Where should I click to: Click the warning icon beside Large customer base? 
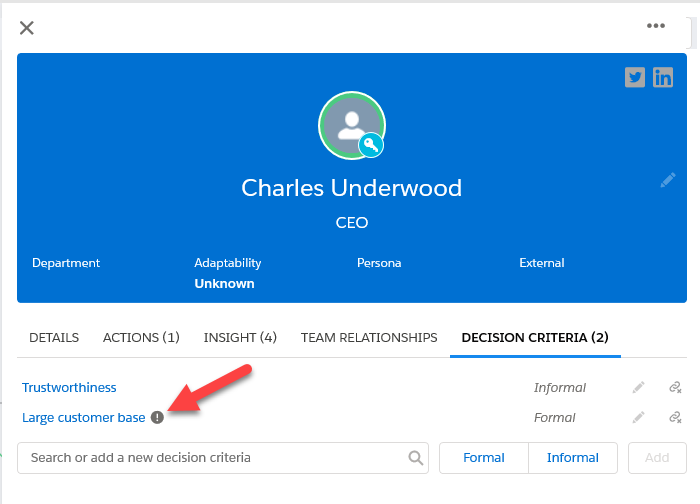(x=157, y=417)
